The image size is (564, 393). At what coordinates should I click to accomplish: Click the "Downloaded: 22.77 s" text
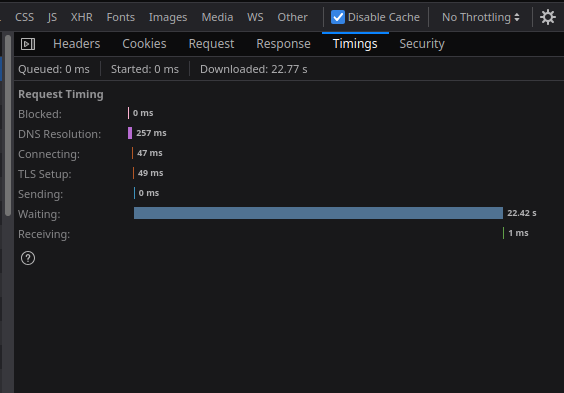[254, 69]
